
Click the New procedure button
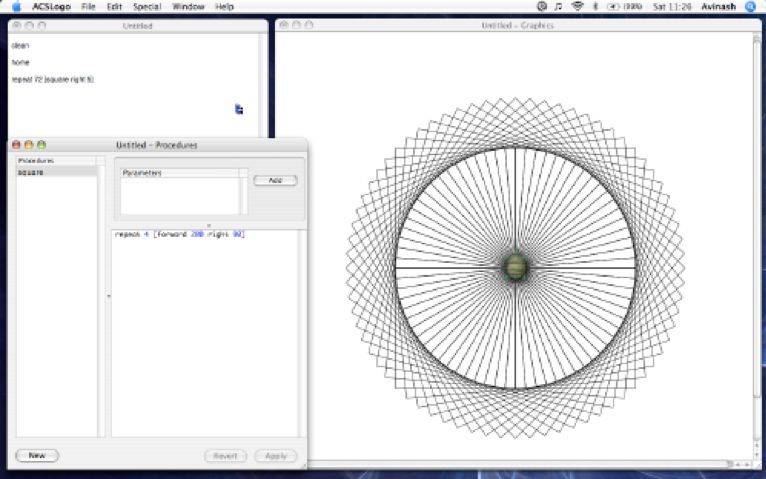pyautogui.click(x=37, y=456)
